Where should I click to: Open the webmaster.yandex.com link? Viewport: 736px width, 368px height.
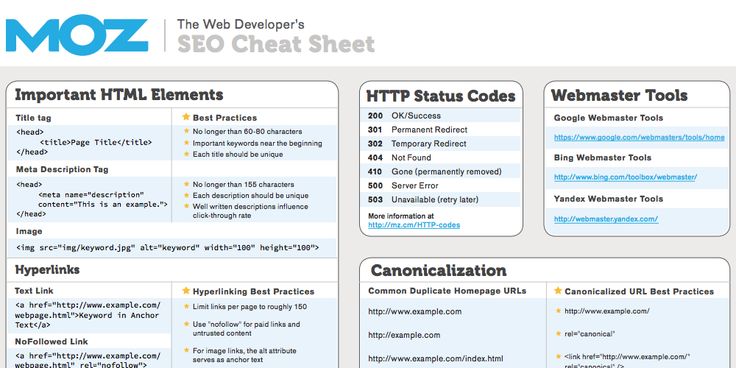click(x=606, y=219)
